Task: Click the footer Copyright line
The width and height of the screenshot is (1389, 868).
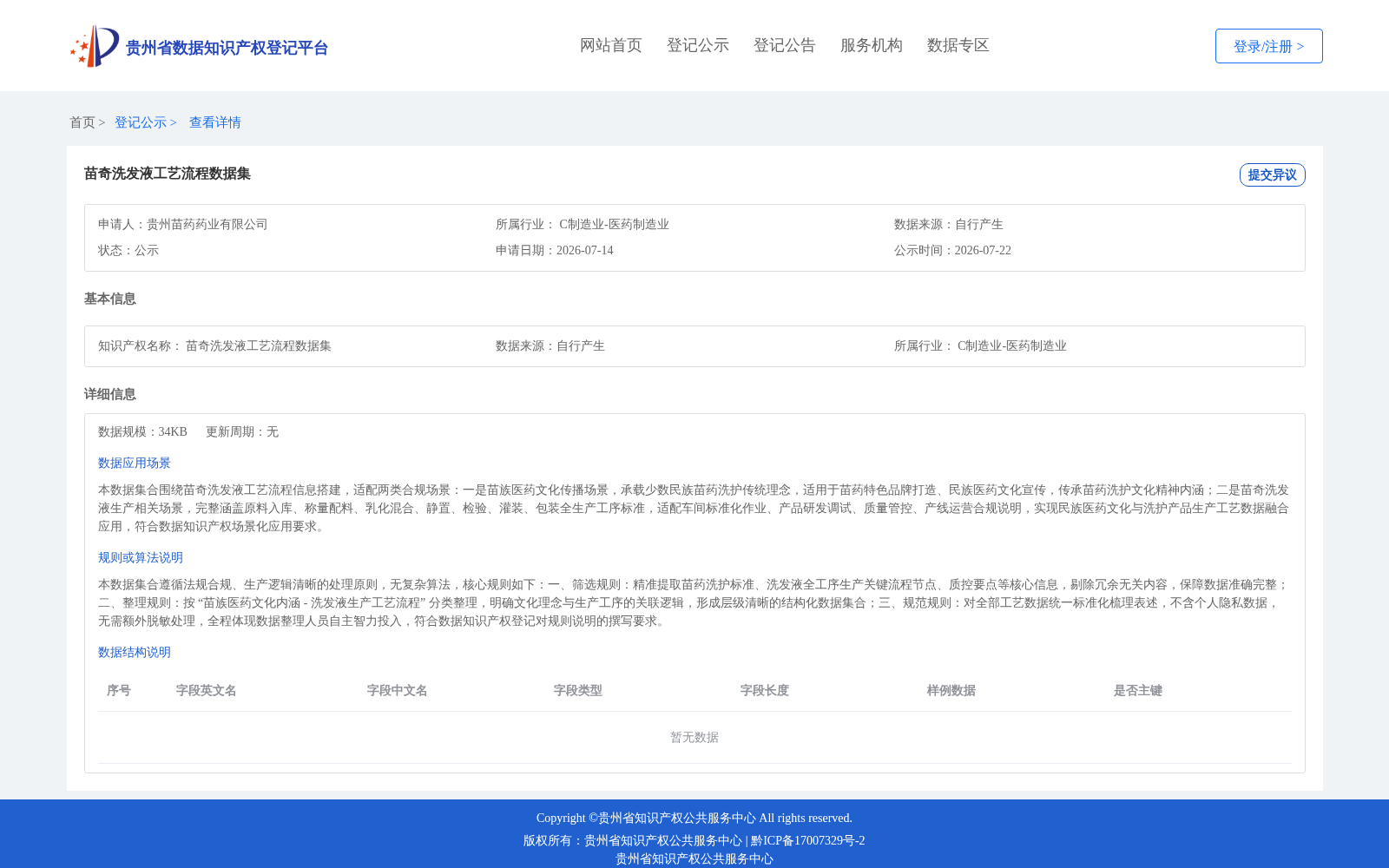Action: [x=694, y=818]
